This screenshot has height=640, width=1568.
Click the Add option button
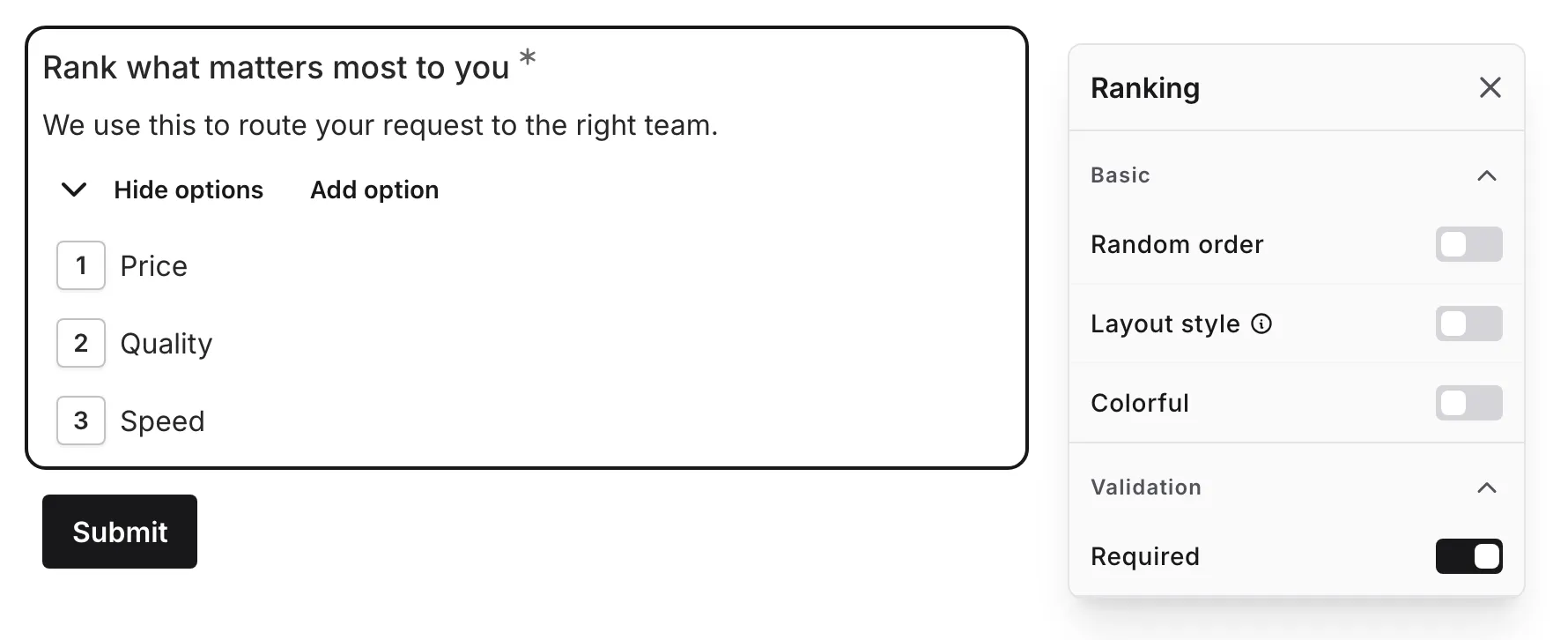coord(374,190)
